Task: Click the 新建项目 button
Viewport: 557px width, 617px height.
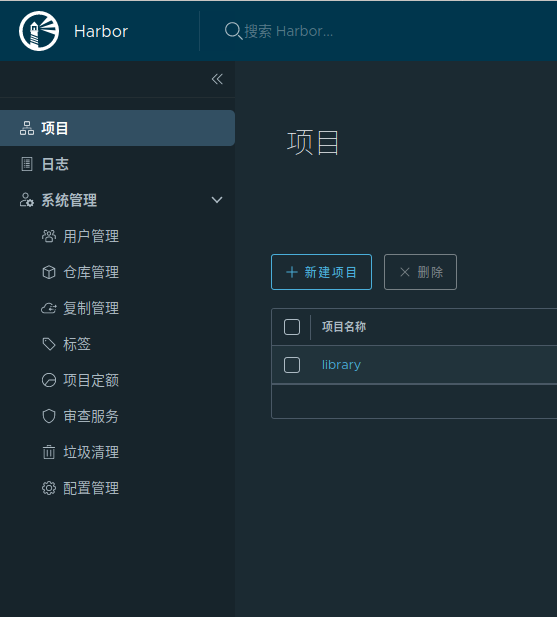Action: (x=321, y=272)
